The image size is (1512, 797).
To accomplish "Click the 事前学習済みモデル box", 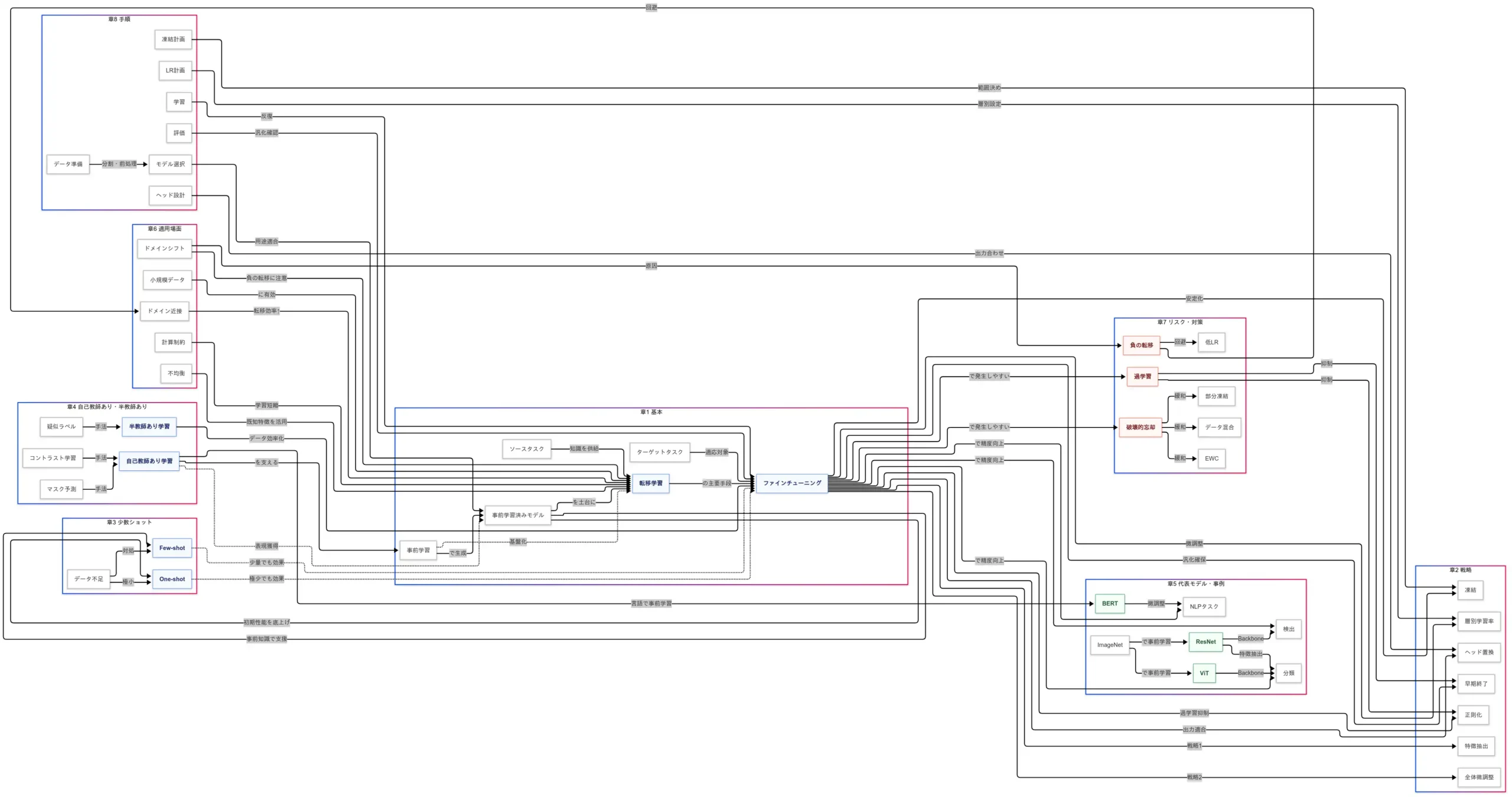I will point(517,515).
